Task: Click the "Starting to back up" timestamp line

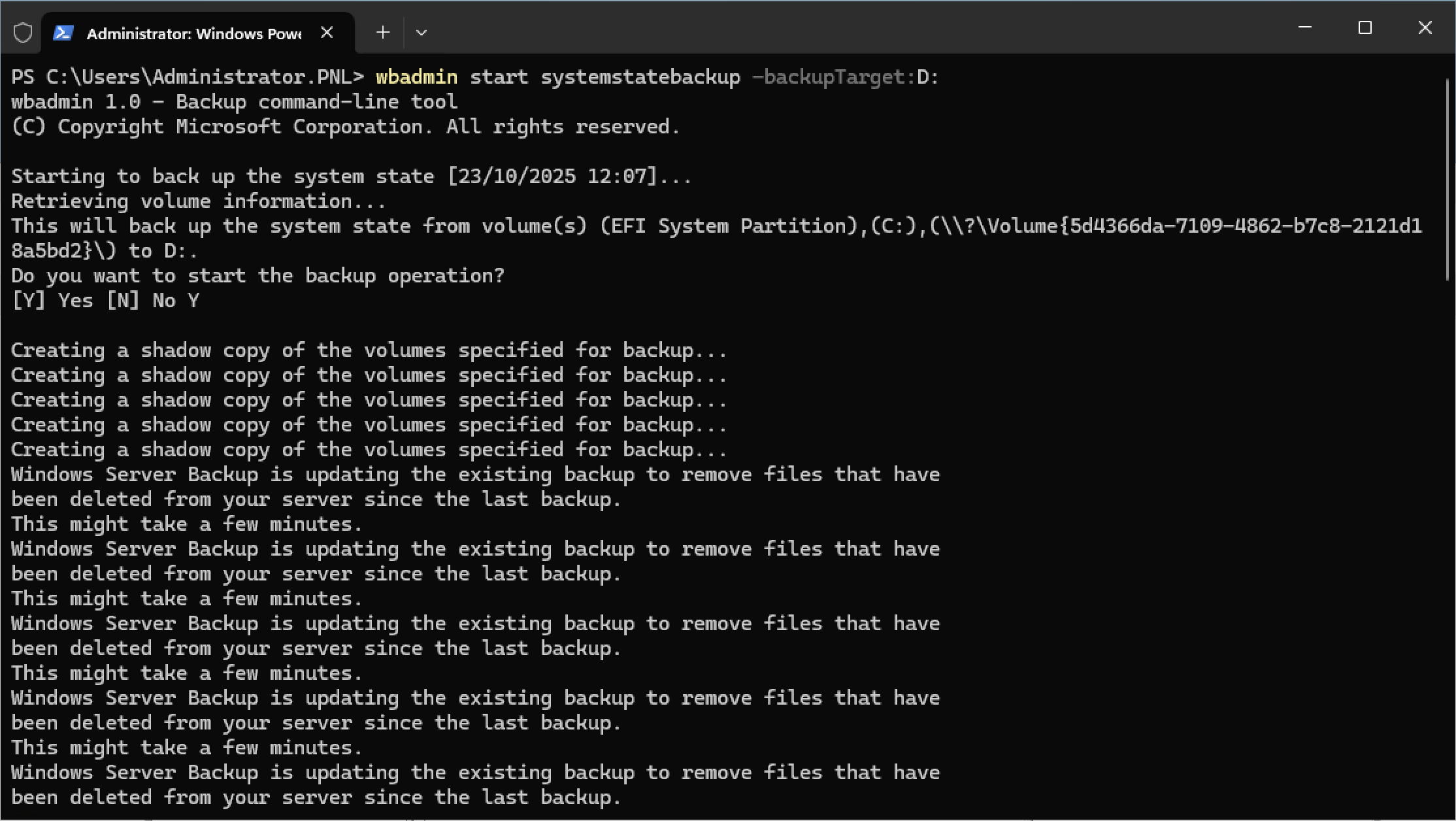Action: point(351,176)
